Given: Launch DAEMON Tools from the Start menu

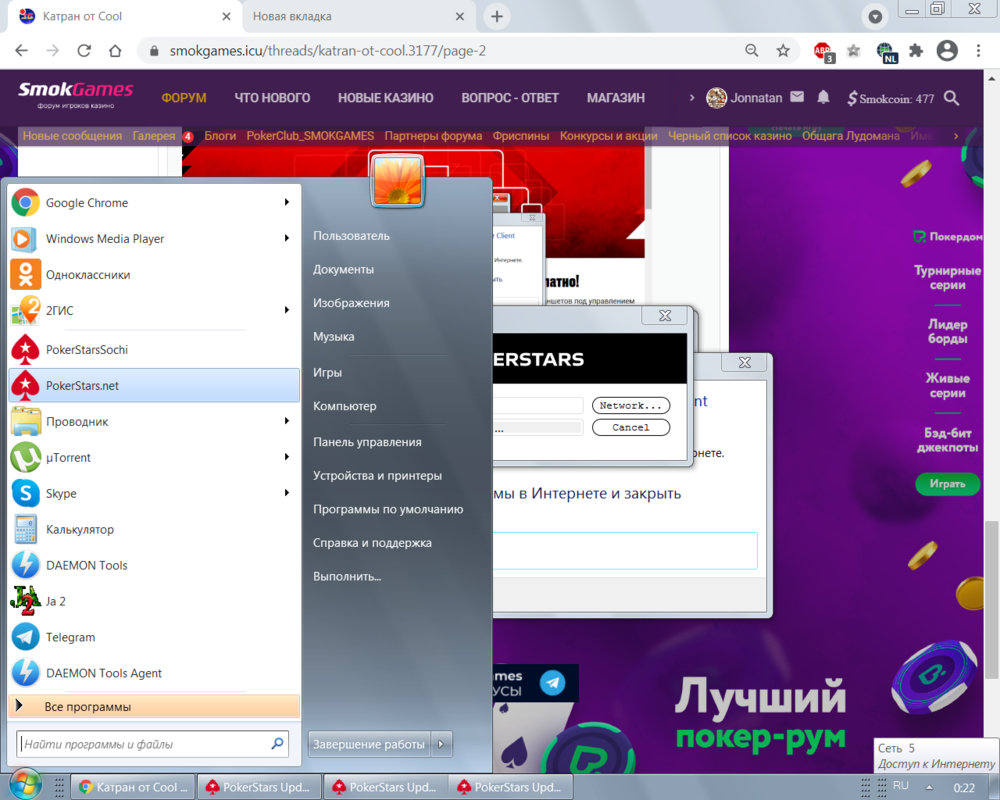Looking at the screenshot, I should point(154,565).
